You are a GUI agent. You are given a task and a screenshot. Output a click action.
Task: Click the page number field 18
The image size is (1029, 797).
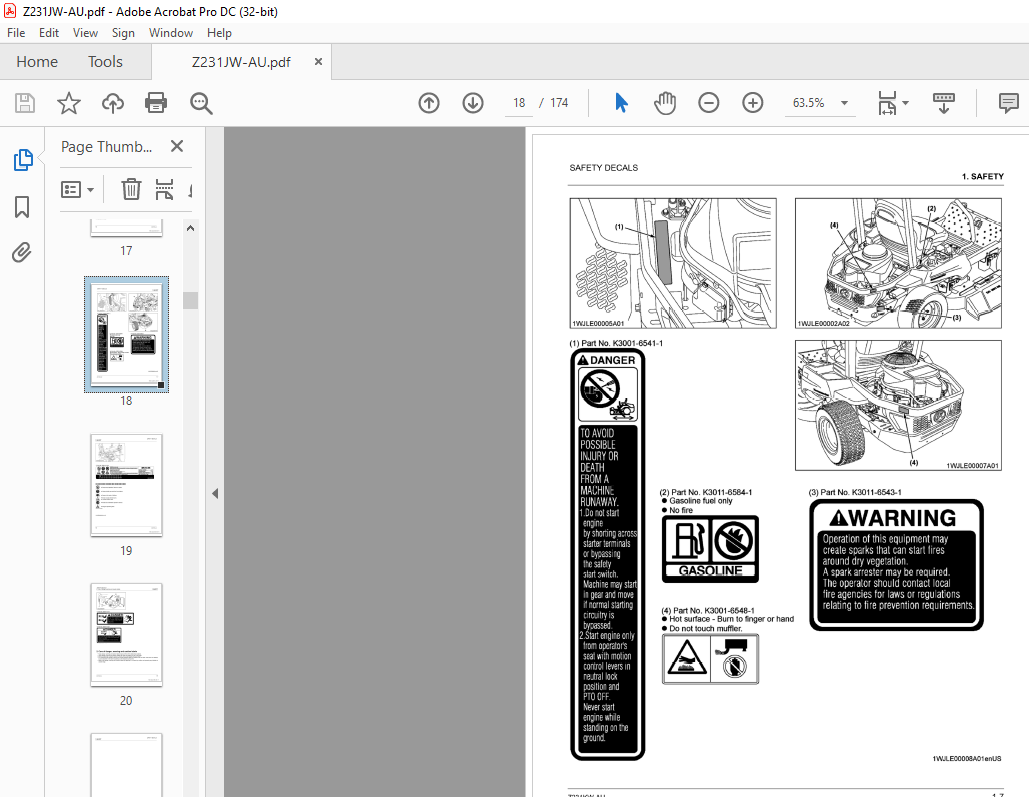[x=519, y=103]
